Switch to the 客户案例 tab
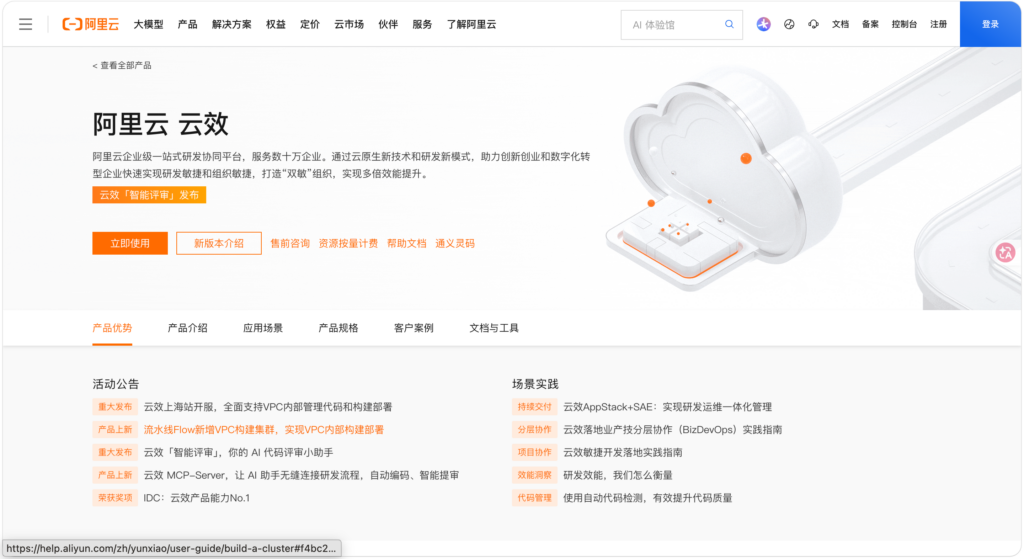 pyautogui.click(x=413, y=328)
